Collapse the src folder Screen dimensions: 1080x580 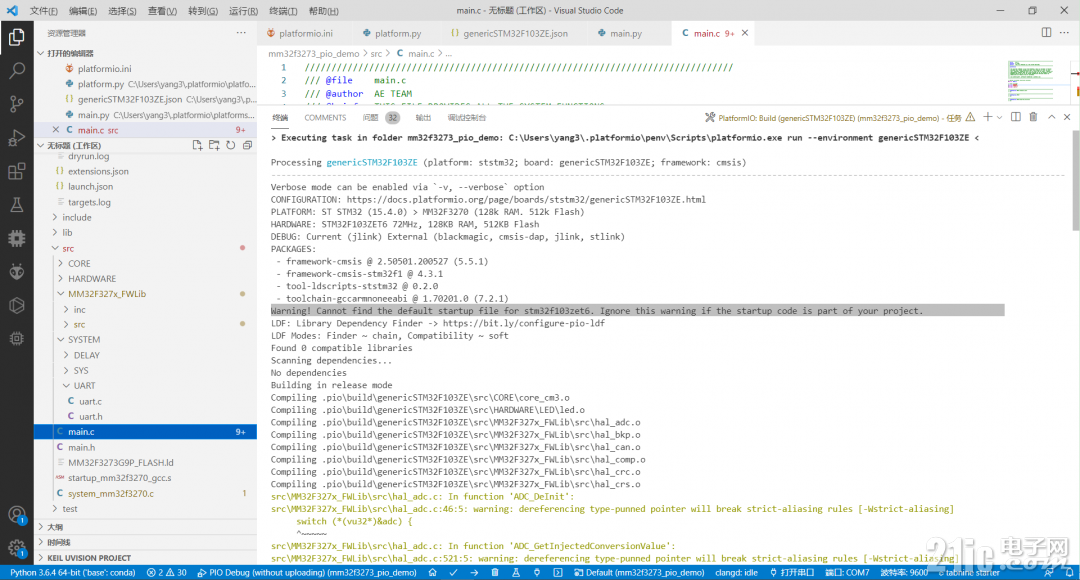point(55,249)
